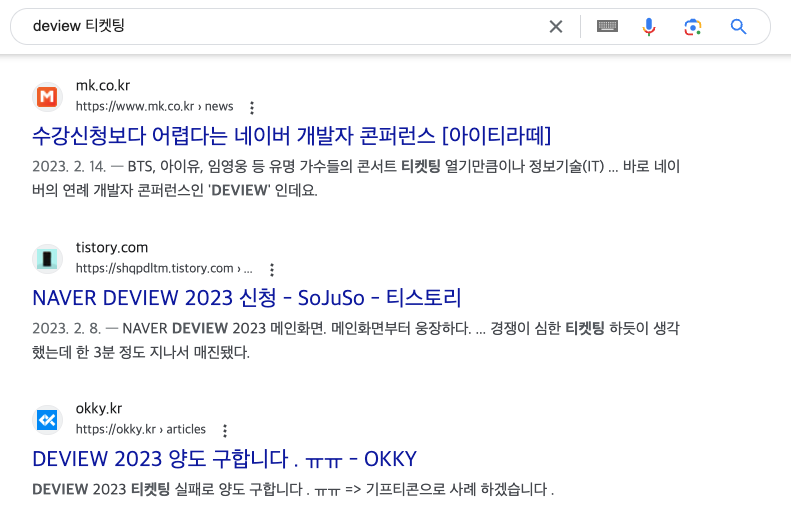The image size is (791, 513).
Task: Open more options for okky.kr result
Action: click(x=225, y=430)
